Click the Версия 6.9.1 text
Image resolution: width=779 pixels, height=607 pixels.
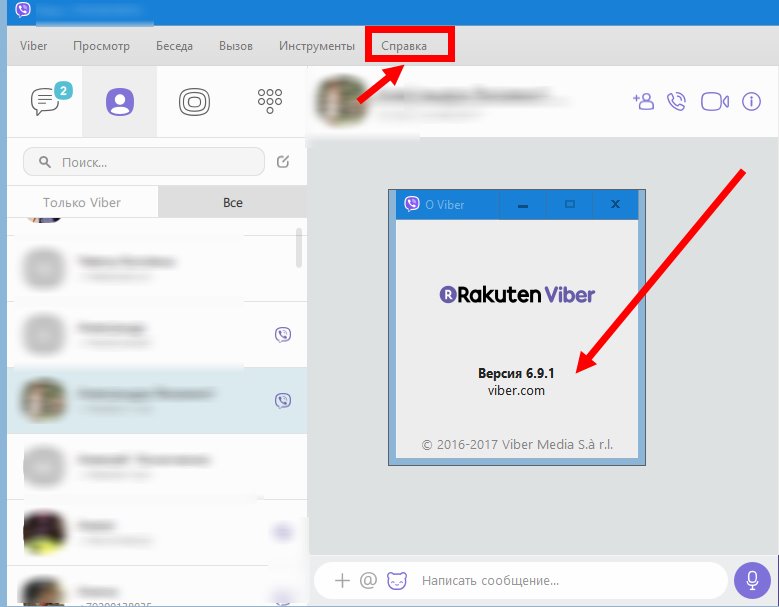(x=516, y=373)
